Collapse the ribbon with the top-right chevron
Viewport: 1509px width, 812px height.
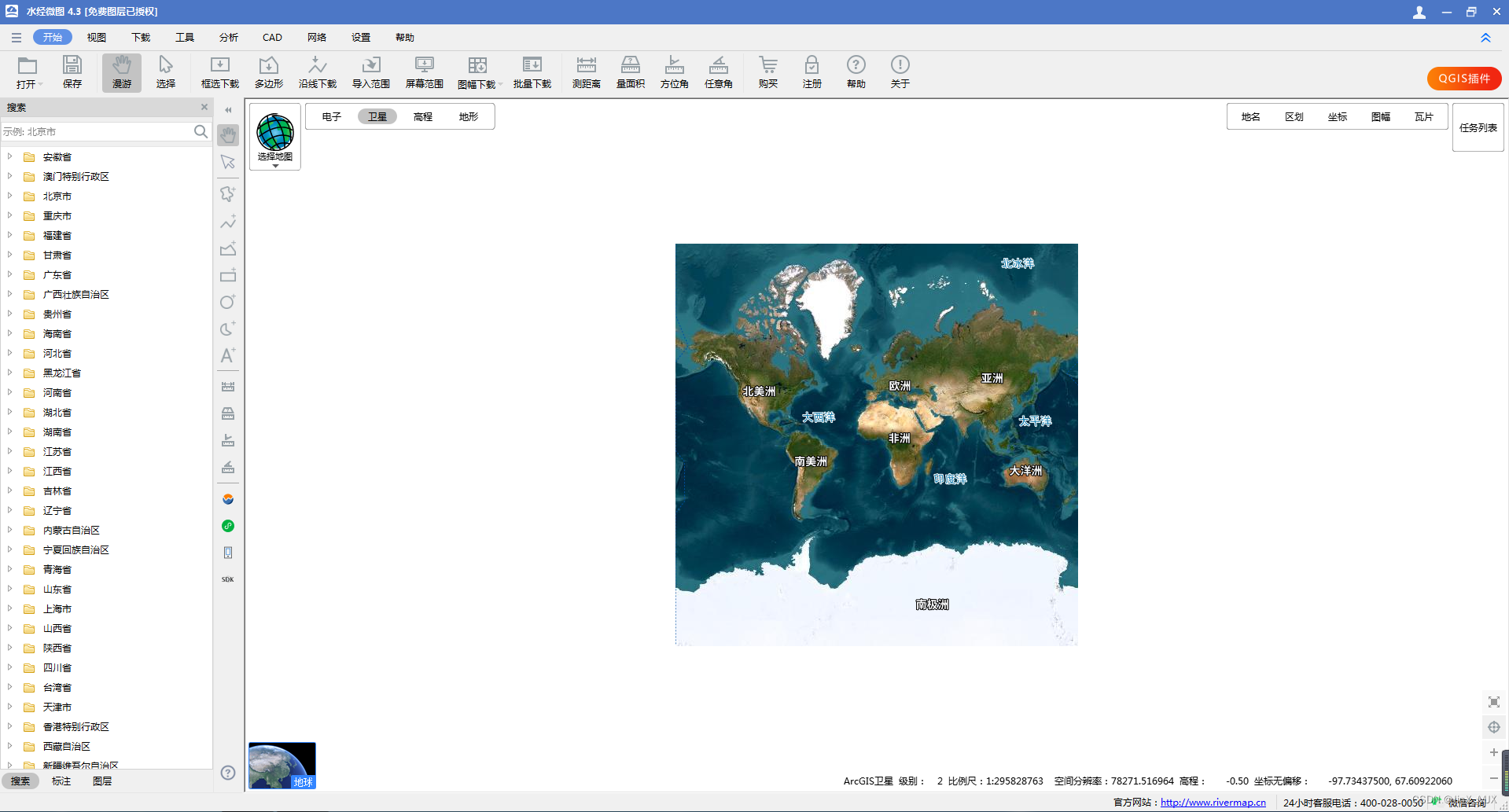pos(1485,38)
